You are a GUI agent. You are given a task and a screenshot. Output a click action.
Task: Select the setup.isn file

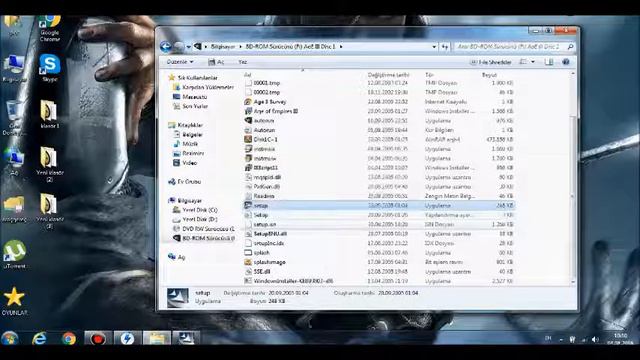click(x=264, y=224)
